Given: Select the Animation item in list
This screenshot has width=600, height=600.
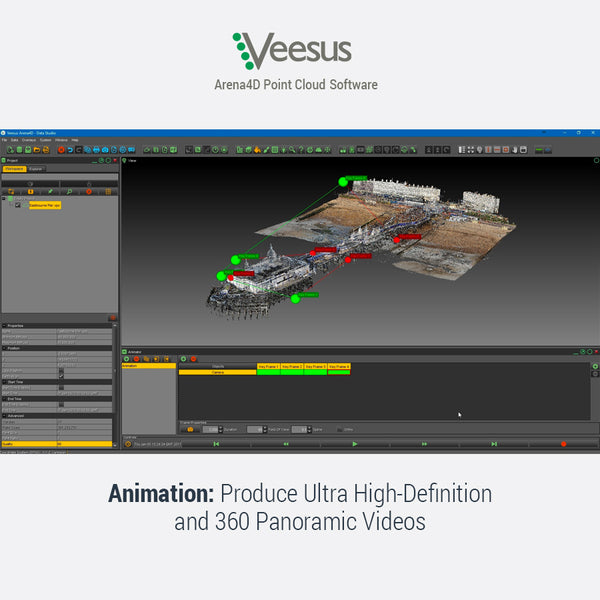Looking at the screenshot, I should pyautogui.click(x=130, y=366).
